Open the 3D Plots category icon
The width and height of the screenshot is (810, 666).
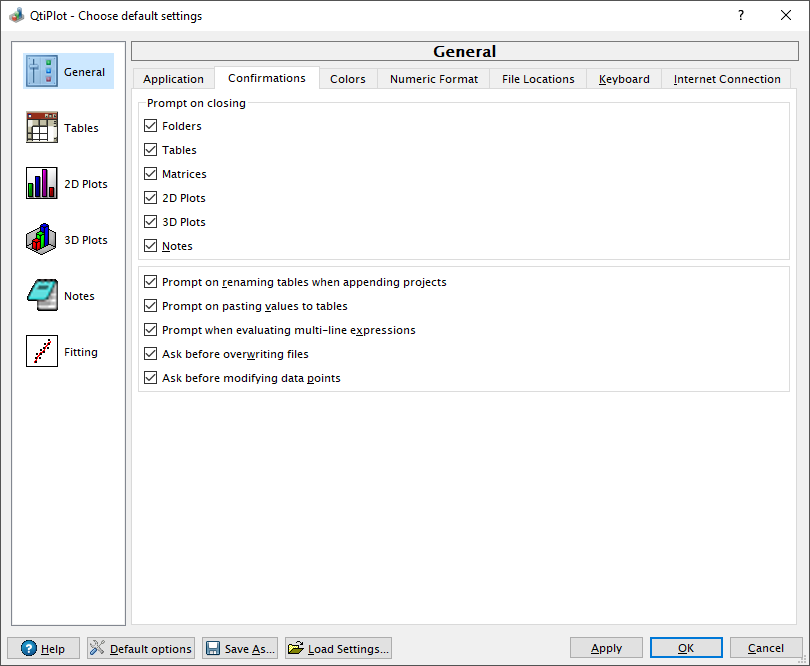coord(41,239)
